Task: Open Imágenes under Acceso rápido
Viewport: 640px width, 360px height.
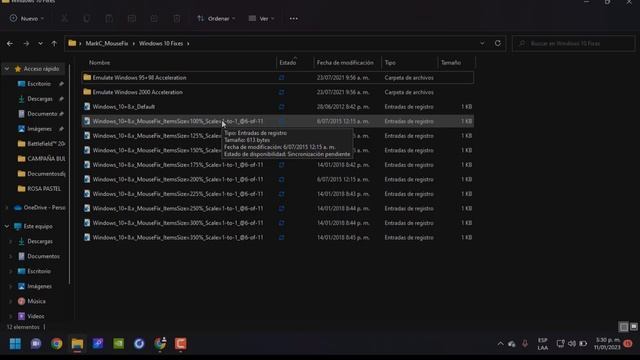Action: [40, 129]
